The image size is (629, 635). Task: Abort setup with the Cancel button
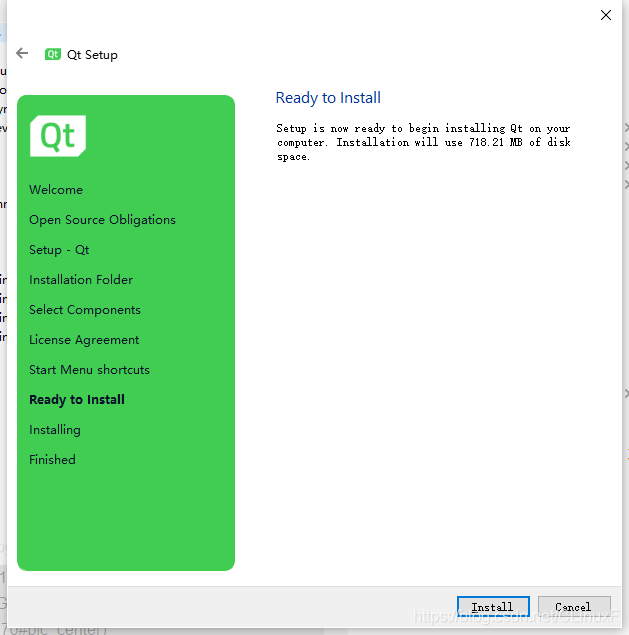click(574, 606)
